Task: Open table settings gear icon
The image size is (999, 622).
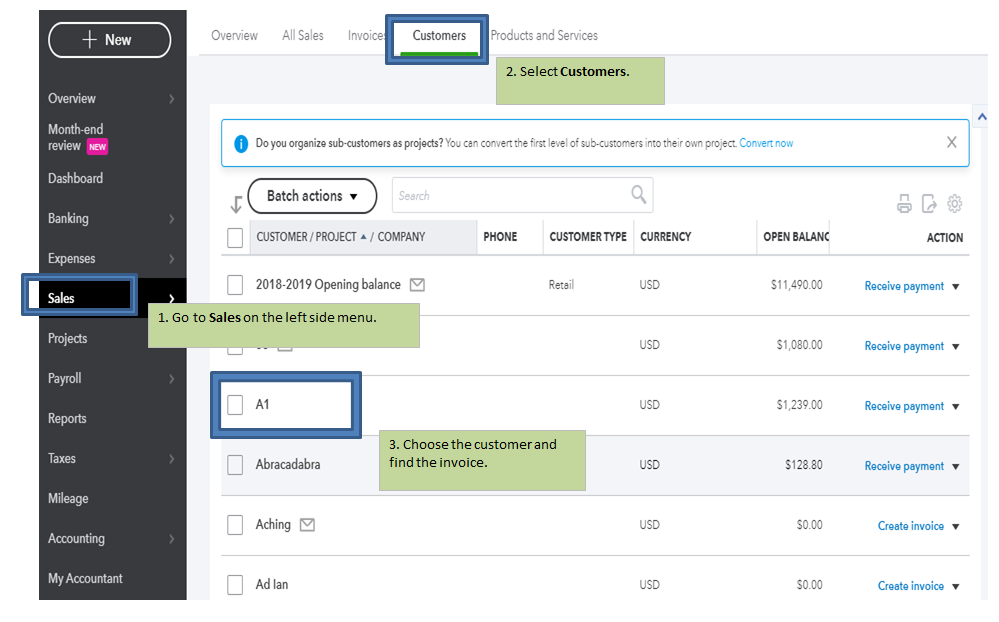Action: click(x=955, y=204)
